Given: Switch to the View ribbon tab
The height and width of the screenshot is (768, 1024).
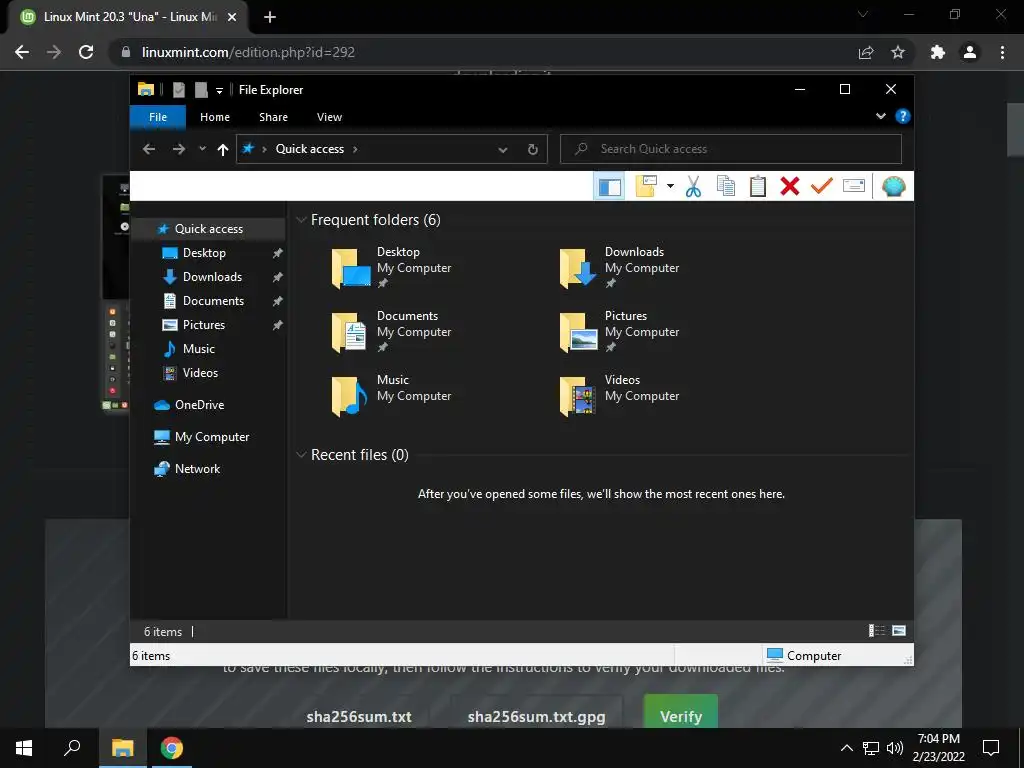Looking at the screenshot, I should click(x=329, y=117).
